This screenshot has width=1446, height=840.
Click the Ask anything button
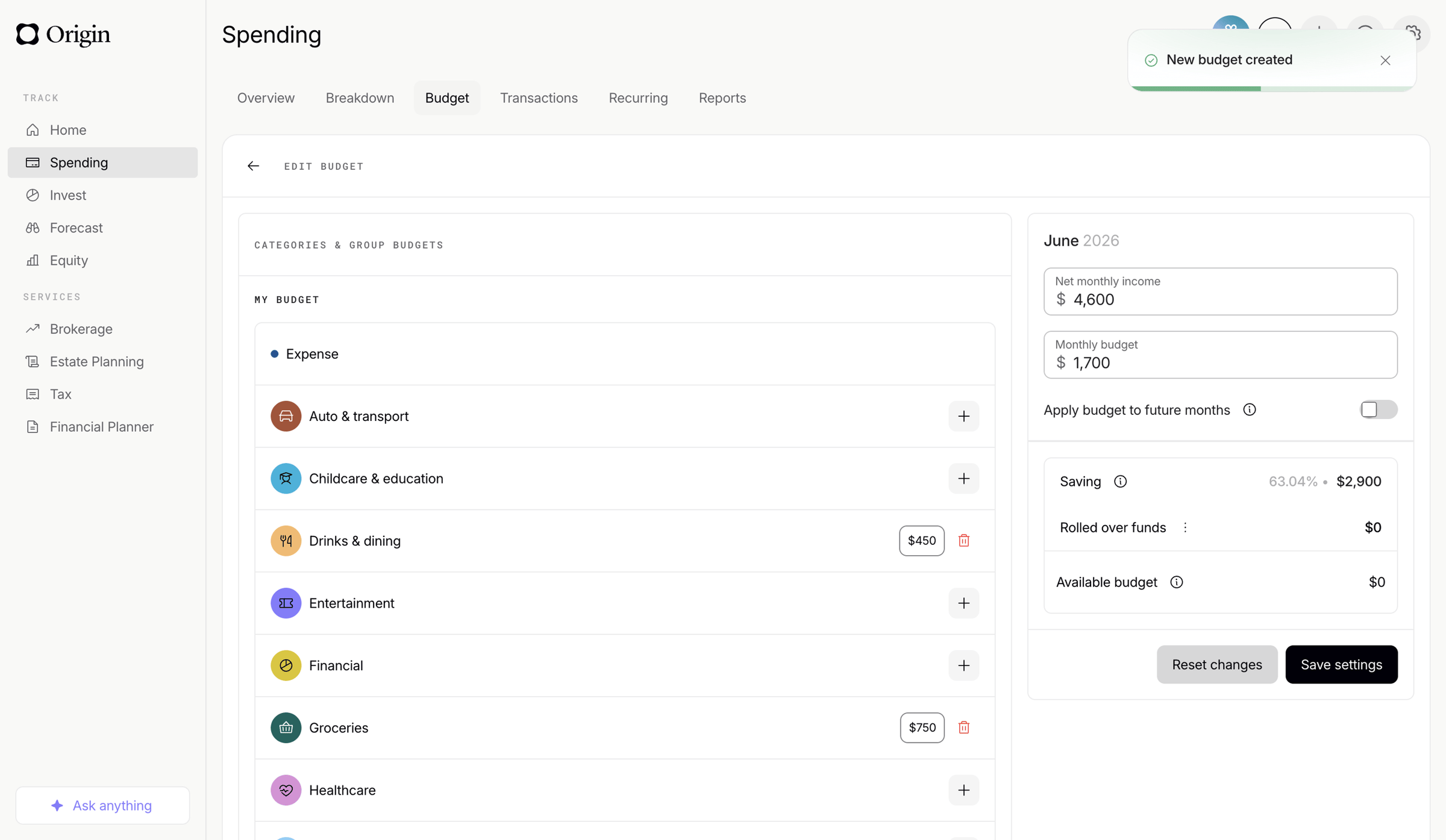tap(102, 805)
